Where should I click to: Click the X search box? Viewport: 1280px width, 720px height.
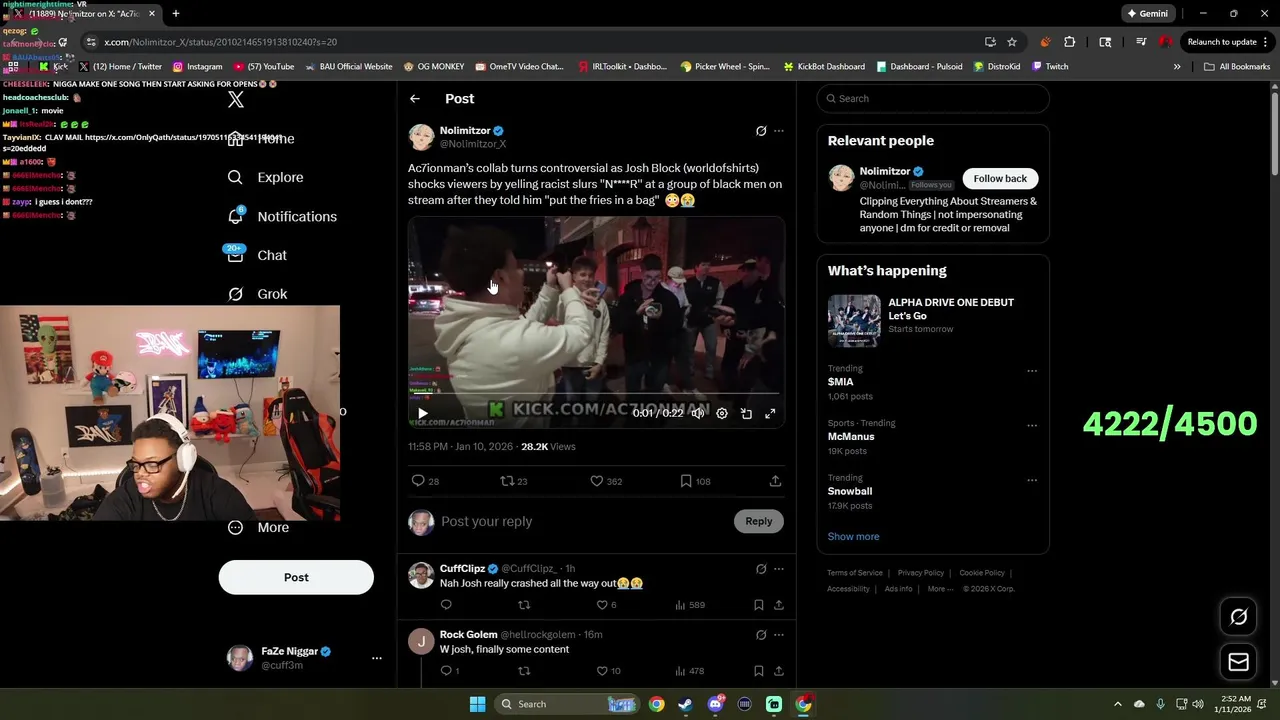(933, 98)
